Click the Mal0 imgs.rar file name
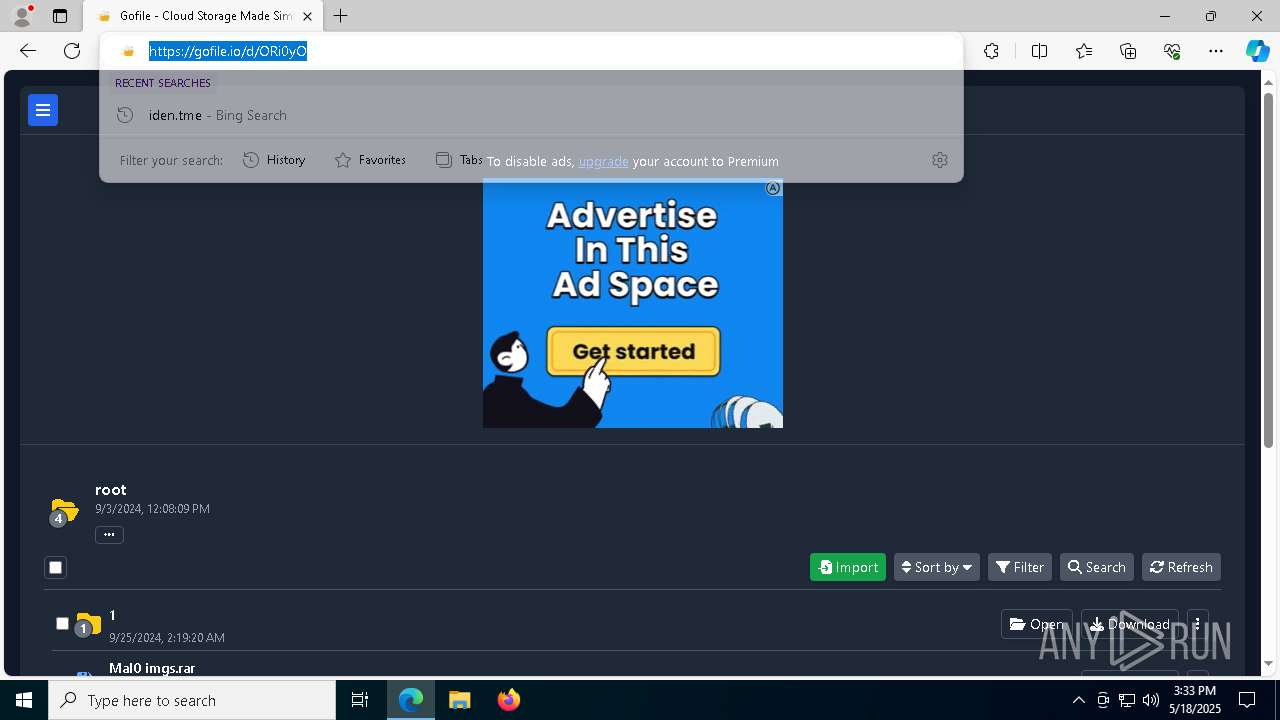1280x720 pixels. (x=152, y=668)
